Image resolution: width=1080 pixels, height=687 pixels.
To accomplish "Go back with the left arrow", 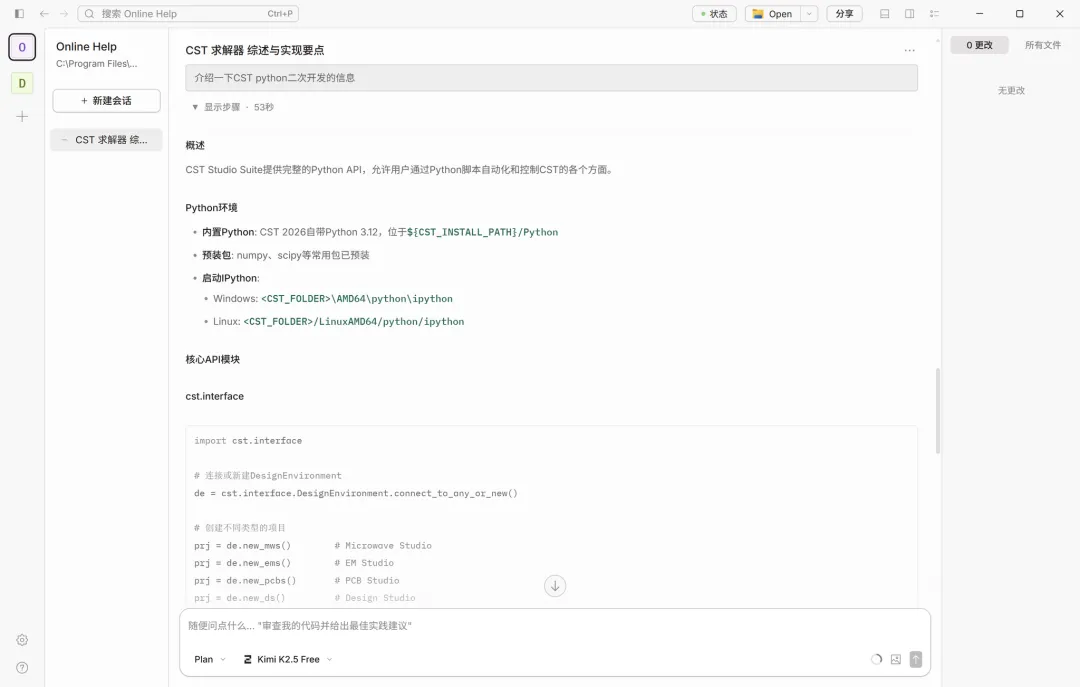I will 44,14.
